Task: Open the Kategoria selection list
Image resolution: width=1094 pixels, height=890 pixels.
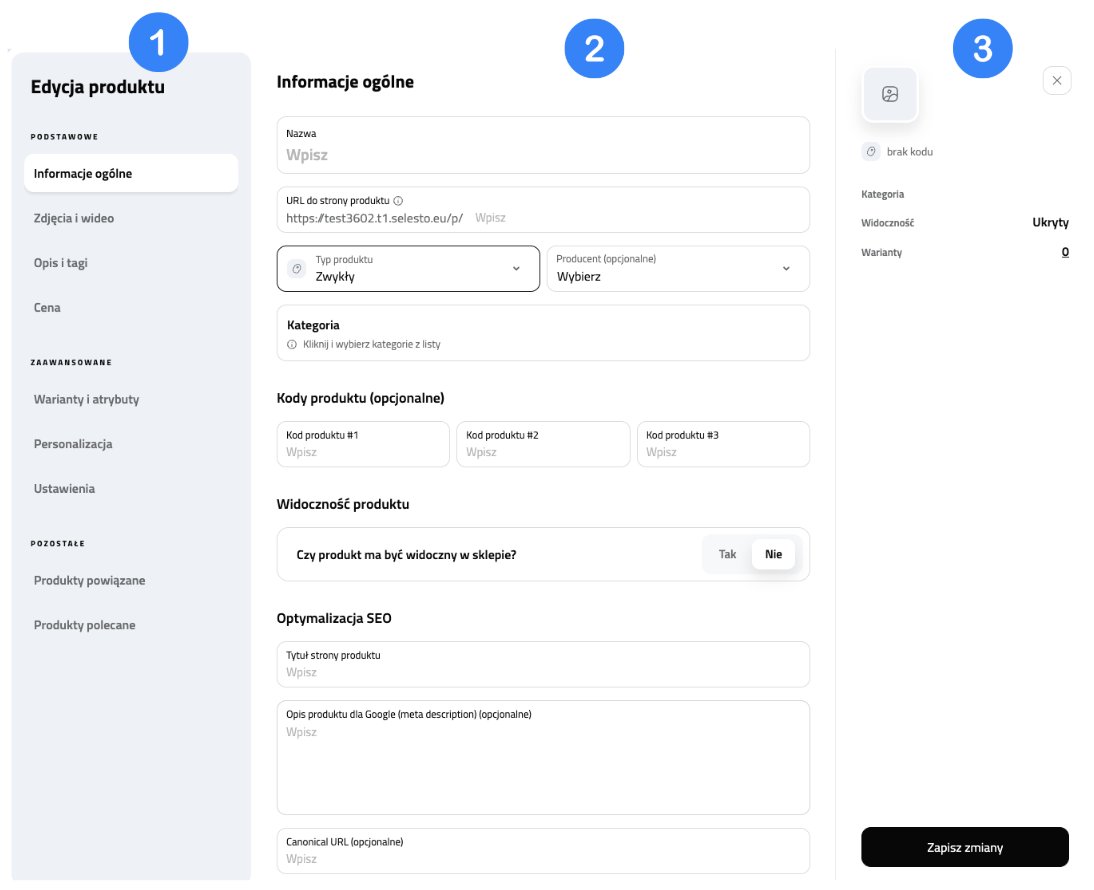Action: (543, 333)
